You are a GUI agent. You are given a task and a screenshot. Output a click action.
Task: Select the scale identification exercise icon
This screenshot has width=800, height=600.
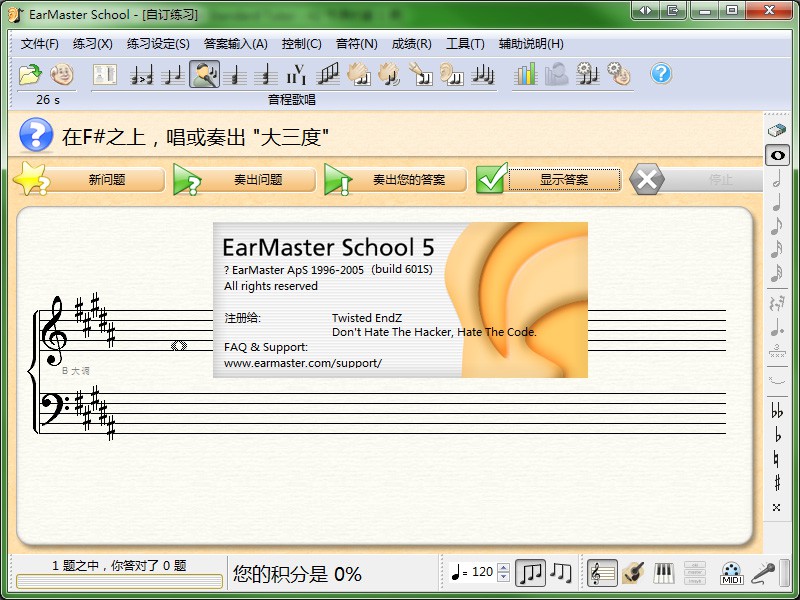[x=328, y=75]
